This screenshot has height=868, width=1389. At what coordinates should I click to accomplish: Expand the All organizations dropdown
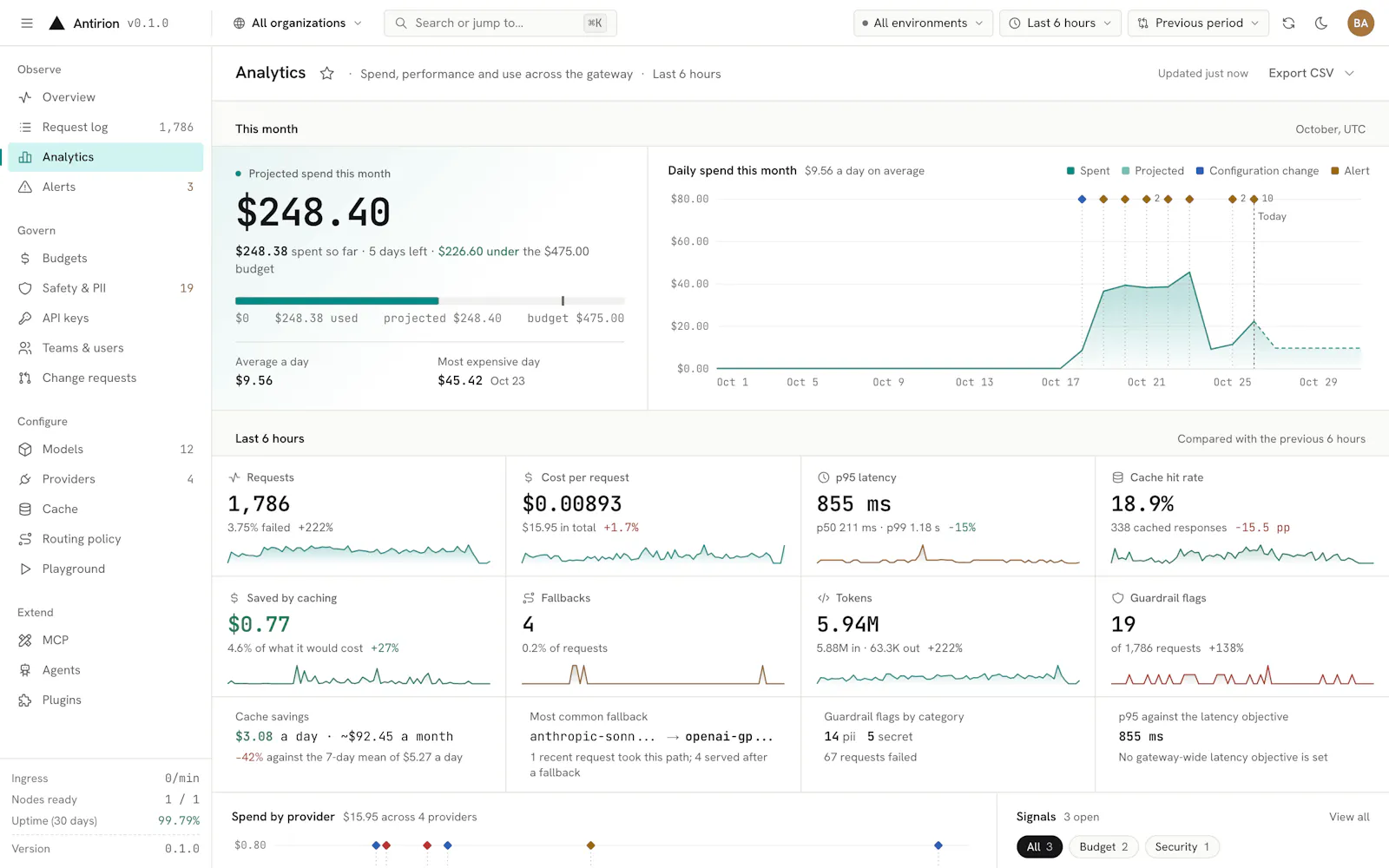click(298, 23)
